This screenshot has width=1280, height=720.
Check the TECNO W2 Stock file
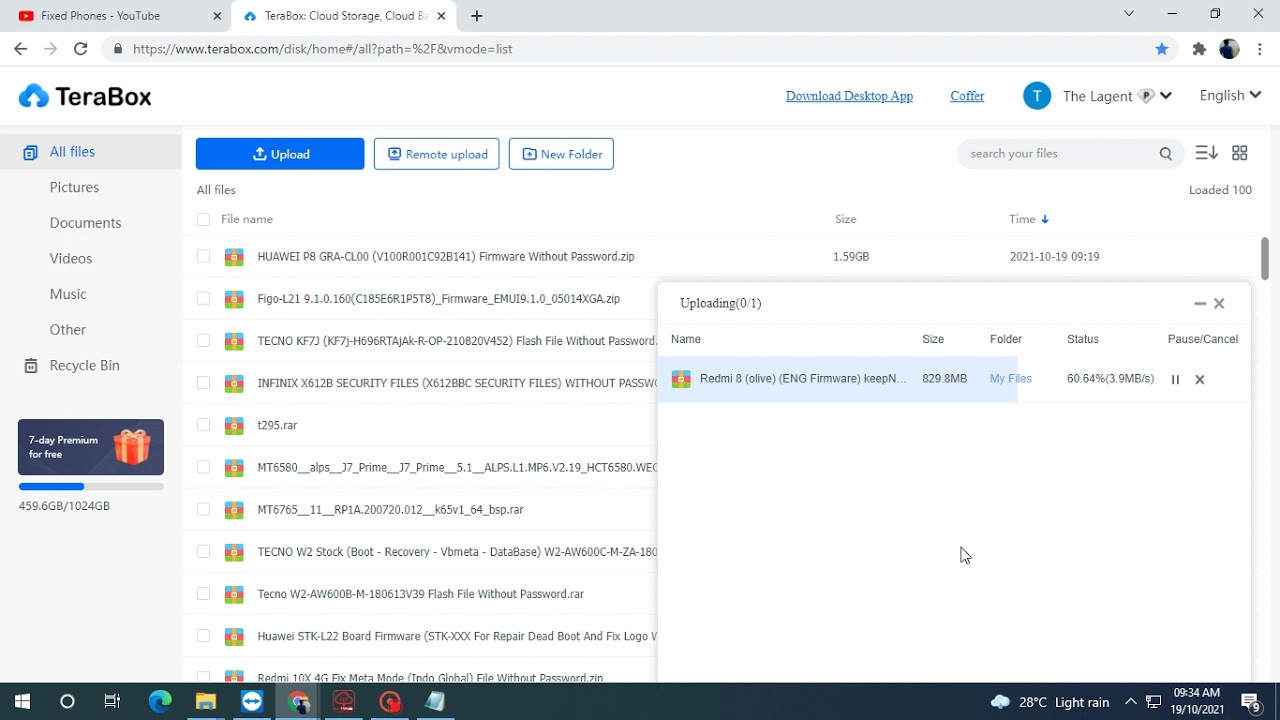tap(204, 551)
